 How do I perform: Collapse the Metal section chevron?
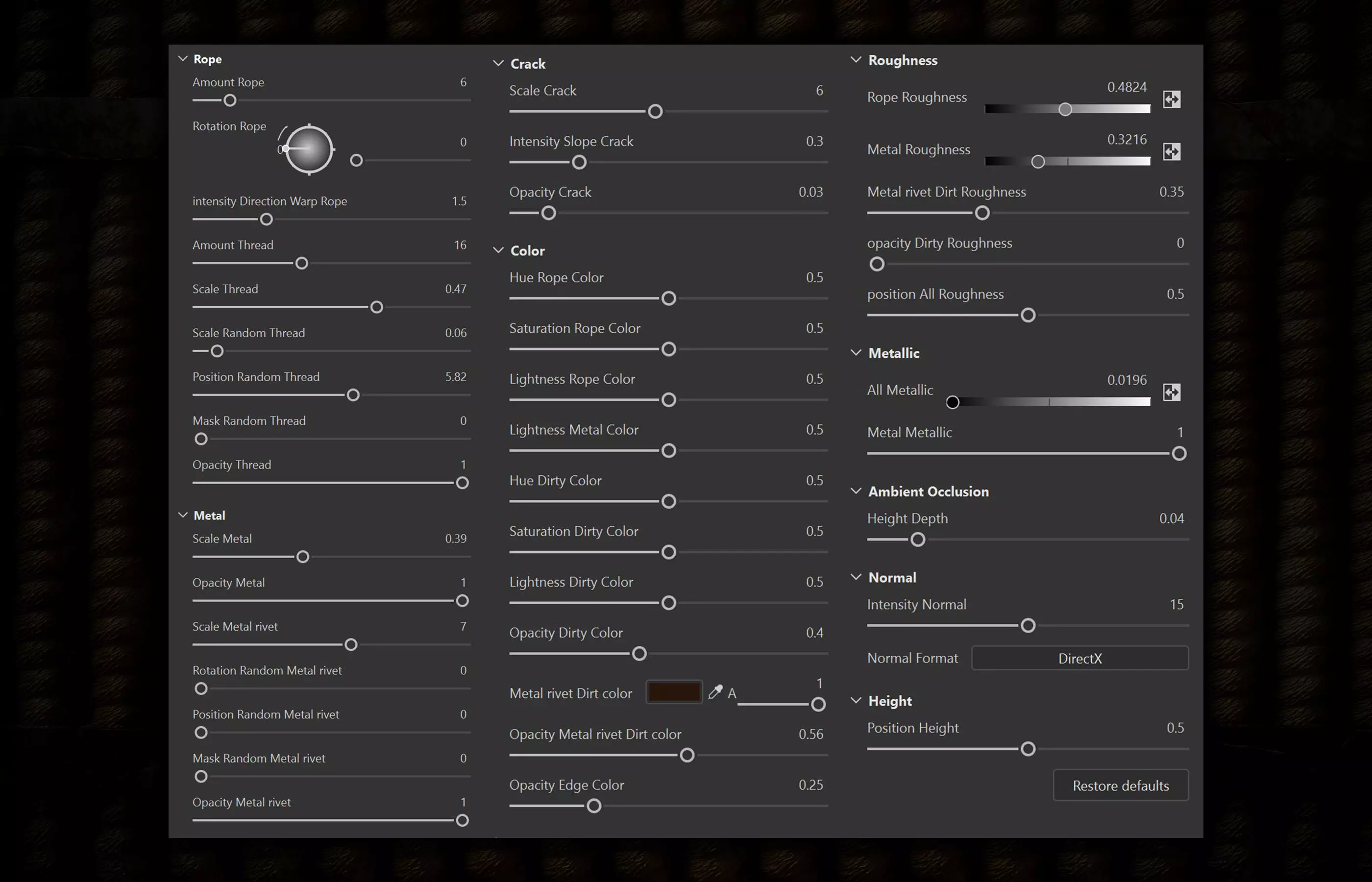click(x=183, y=515)
